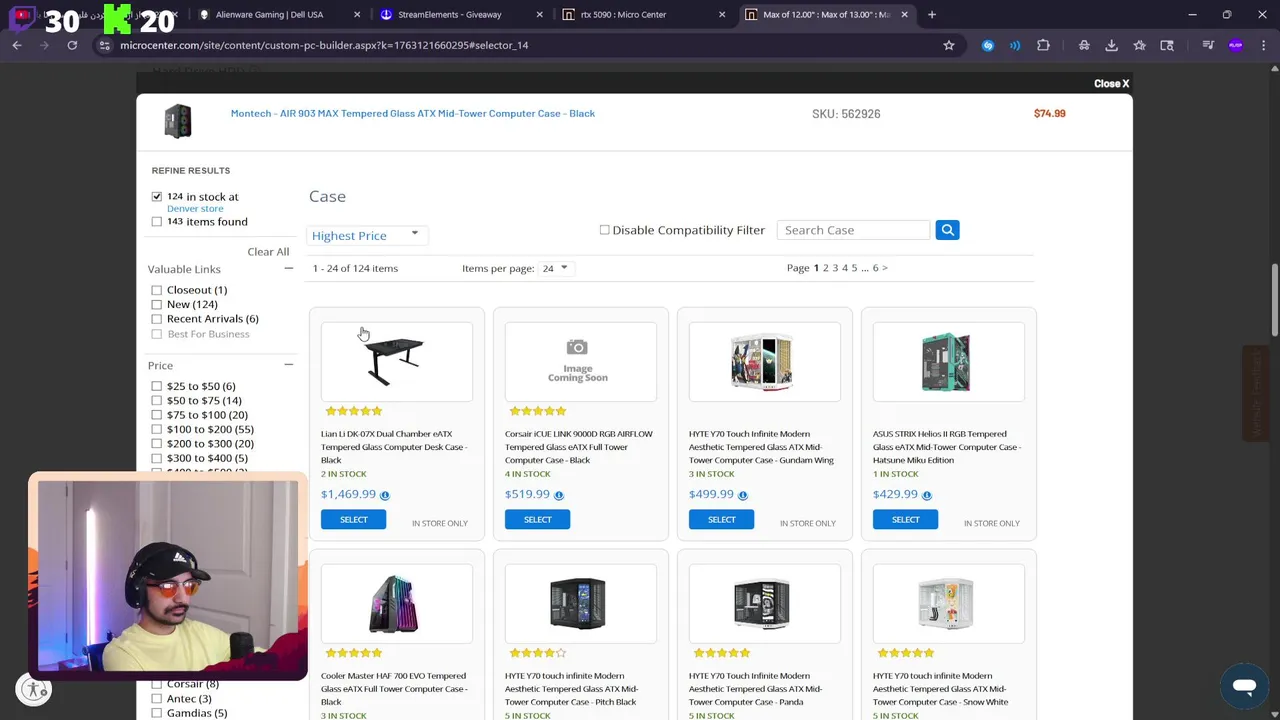
Task: Open the chat bubble widget
Action: [1244, 686]
